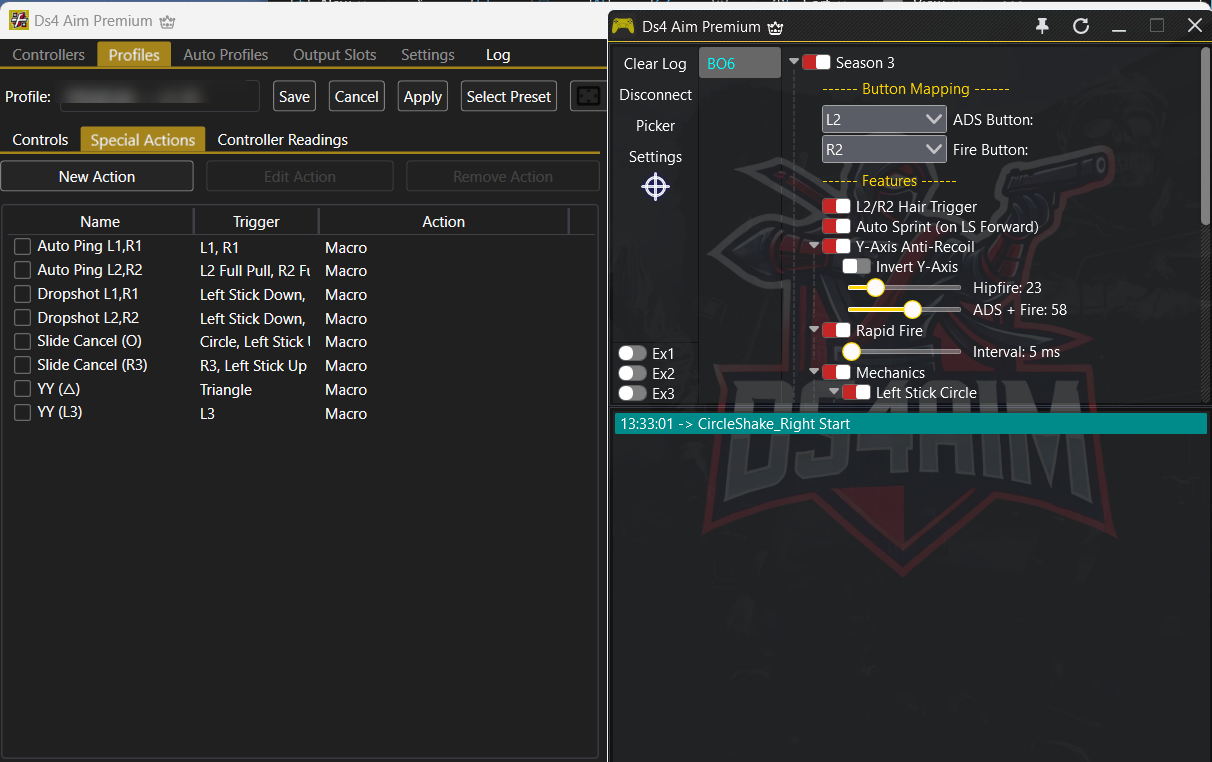1212x762 pixels.
Task: Toggle the Season 3 switch
Action: pos(816,62)
